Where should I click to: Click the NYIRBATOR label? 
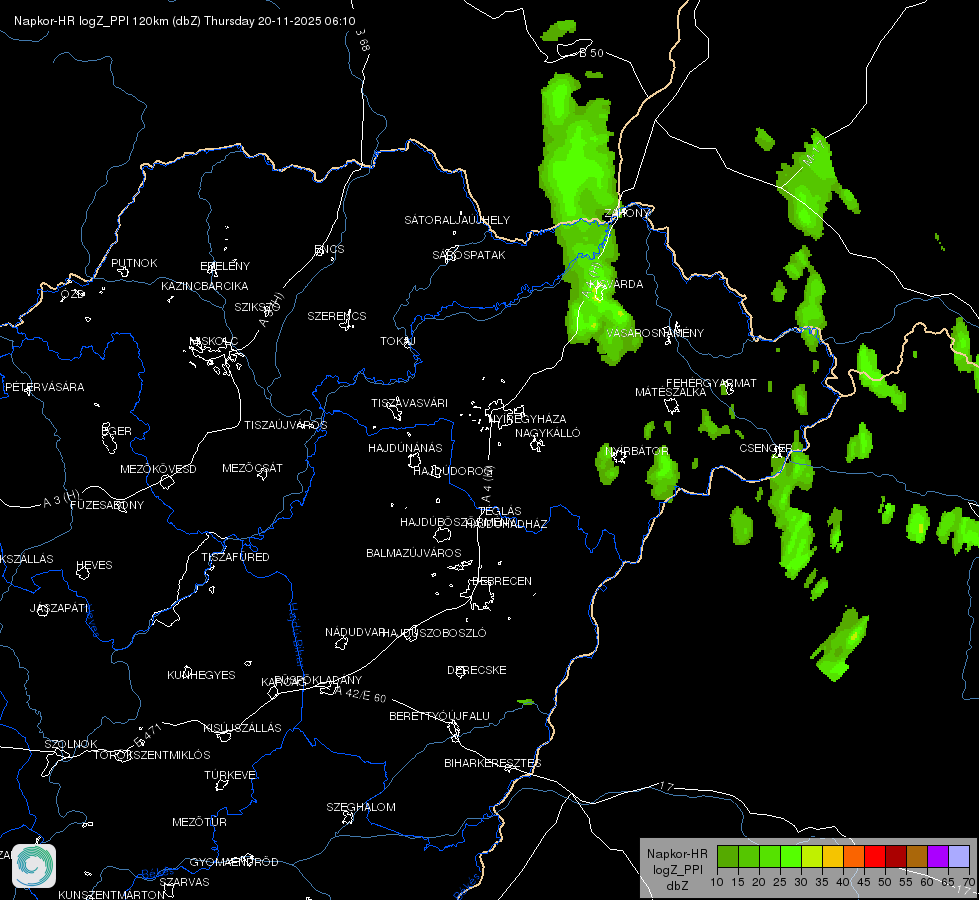(x=637, y=451)
